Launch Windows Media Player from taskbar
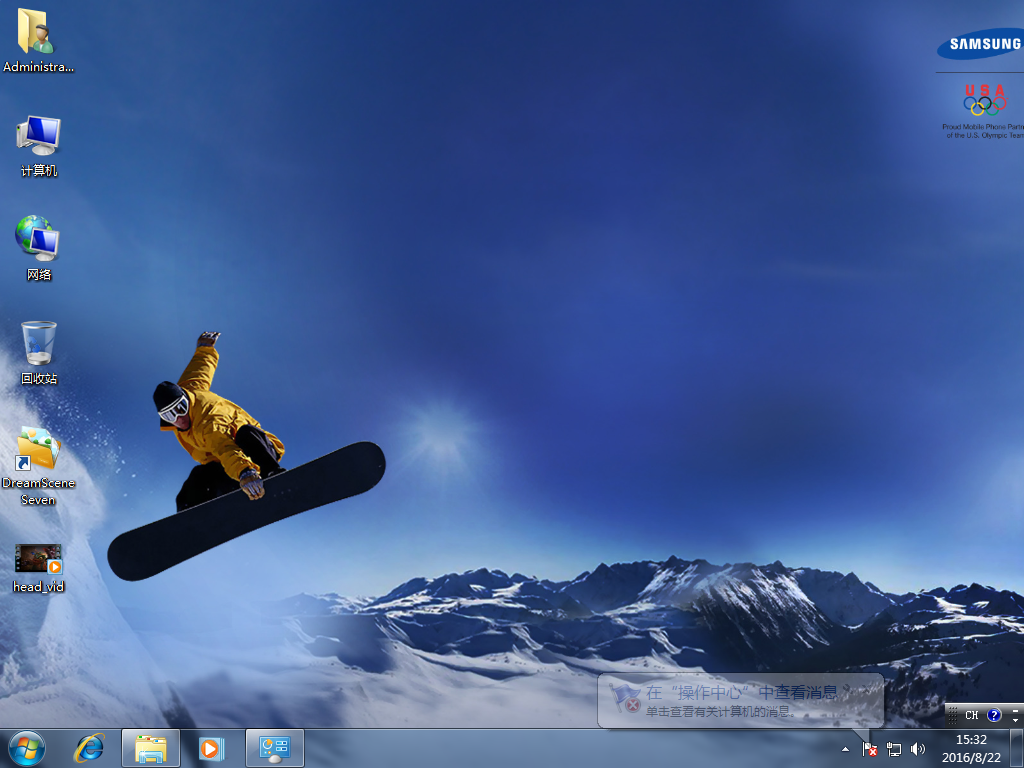The image size is (1024, 768). 210,748
